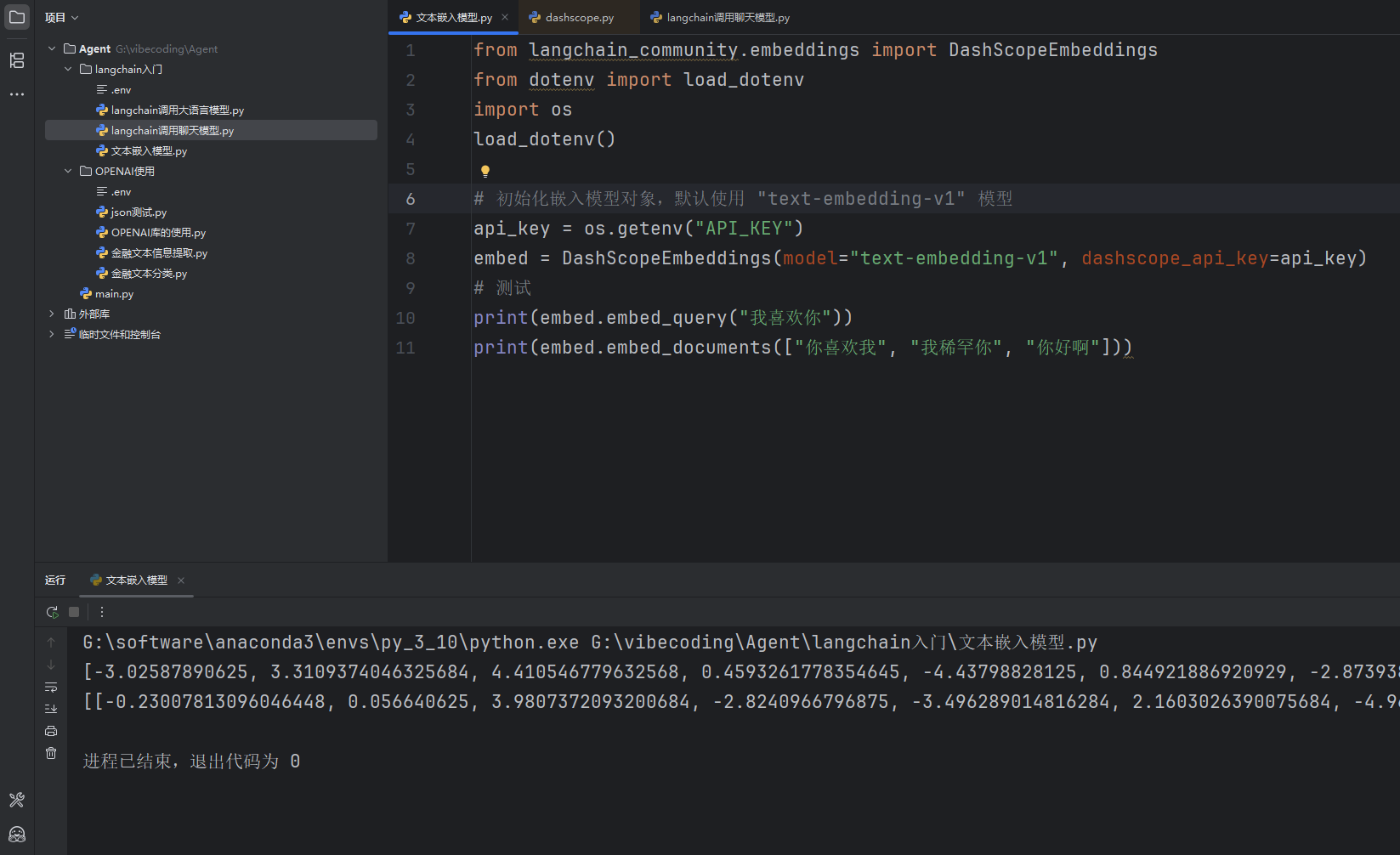This screenshot has width=1400, height=855.
Task: Click the yellow lightbulb intention icon
Action: tap(485, 171)
